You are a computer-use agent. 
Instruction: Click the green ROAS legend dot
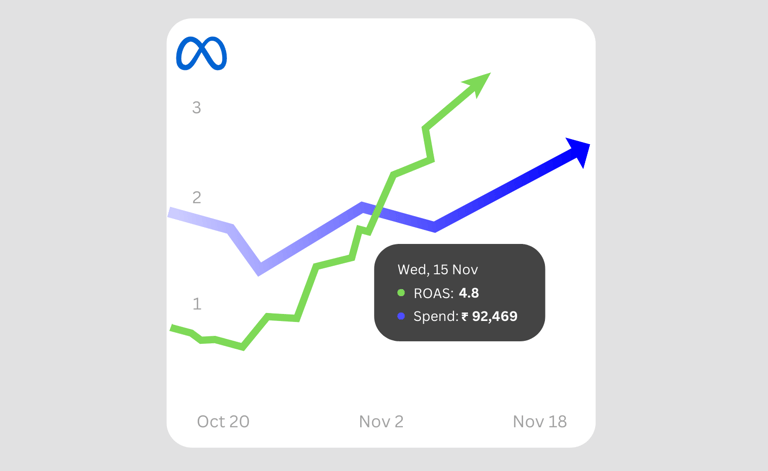pyautogui.click(x=401, y=293)
